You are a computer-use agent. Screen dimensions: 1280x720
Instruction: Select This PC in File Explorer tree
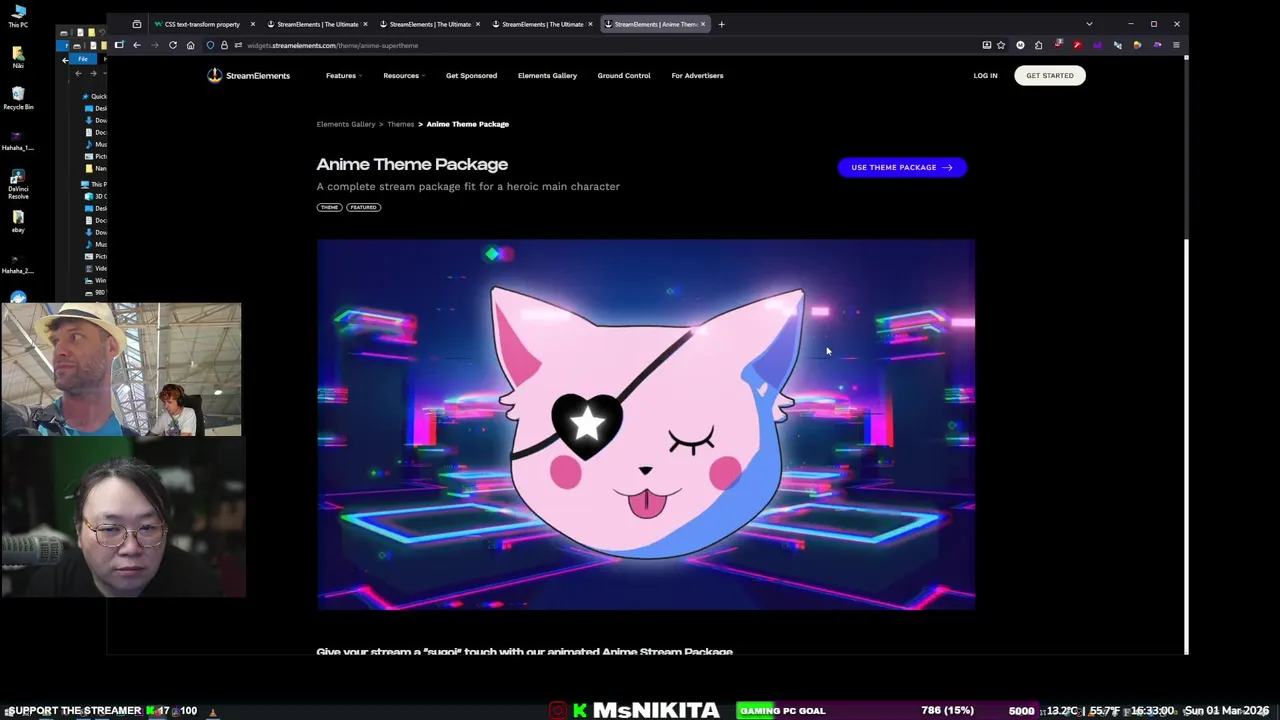coord(97,184)
